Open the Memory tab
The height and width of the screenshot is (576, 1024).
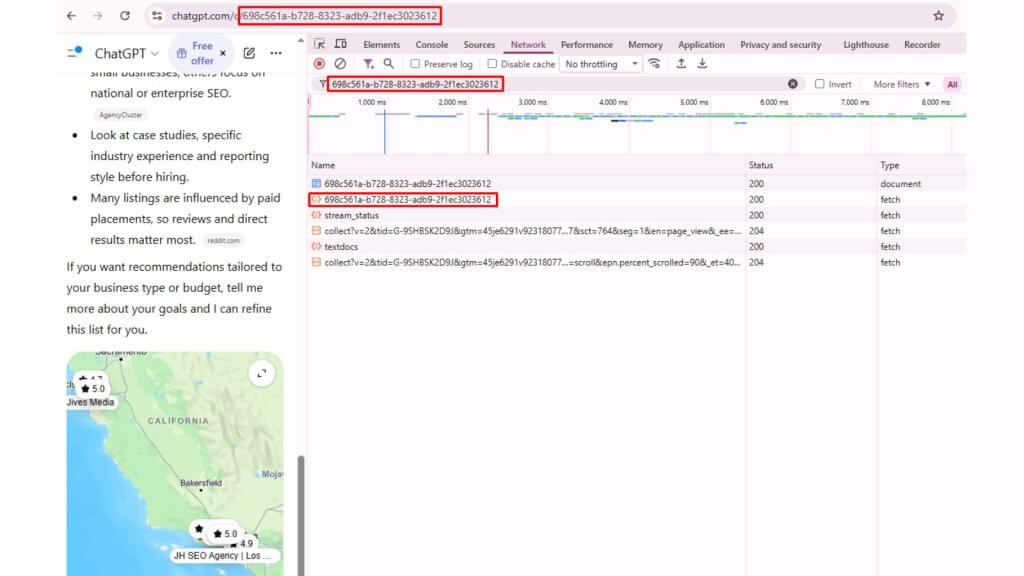click(x=645, y=44)
